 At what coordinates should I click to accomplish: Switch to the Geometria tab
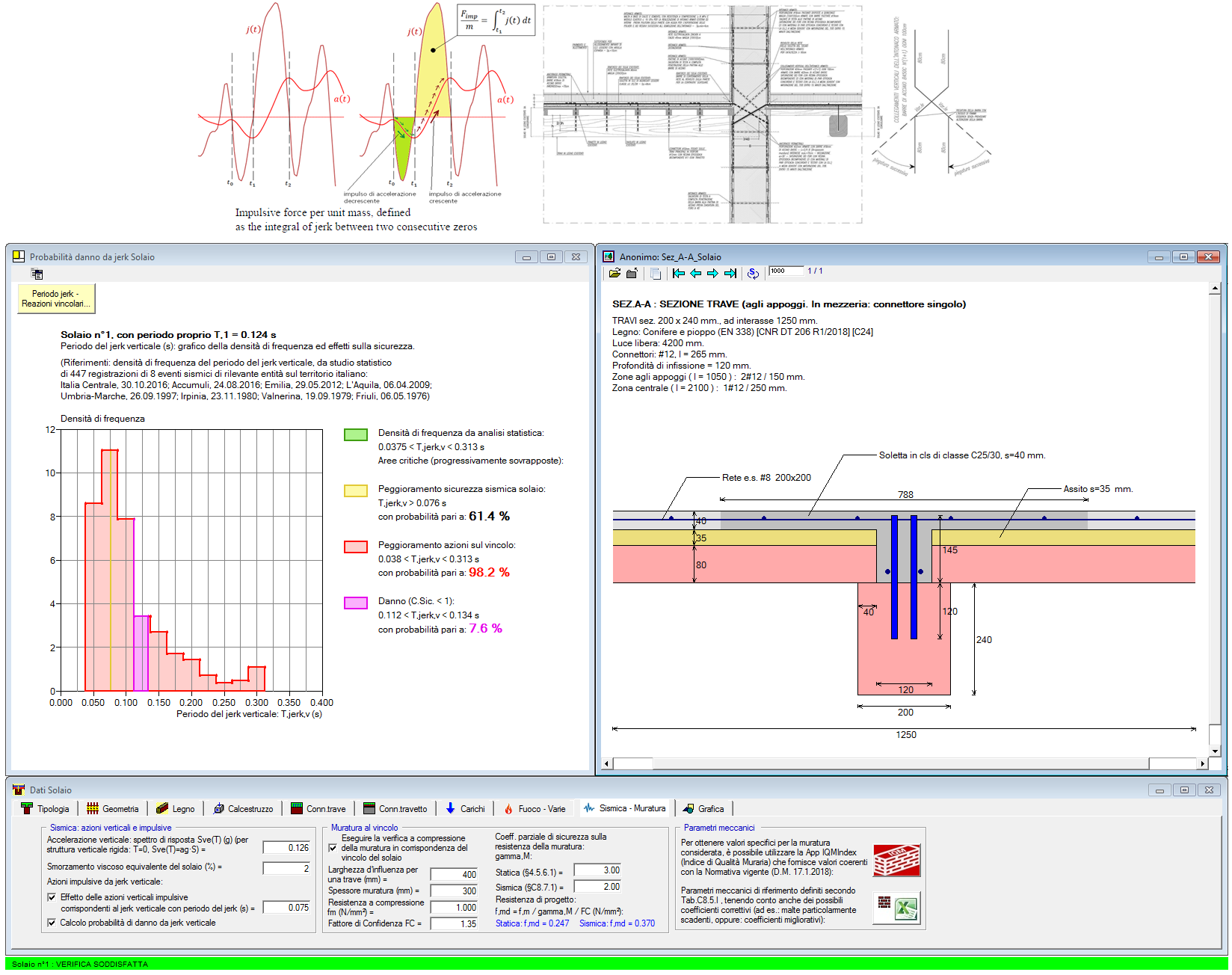pyautogui.click(x=113, y=809)
